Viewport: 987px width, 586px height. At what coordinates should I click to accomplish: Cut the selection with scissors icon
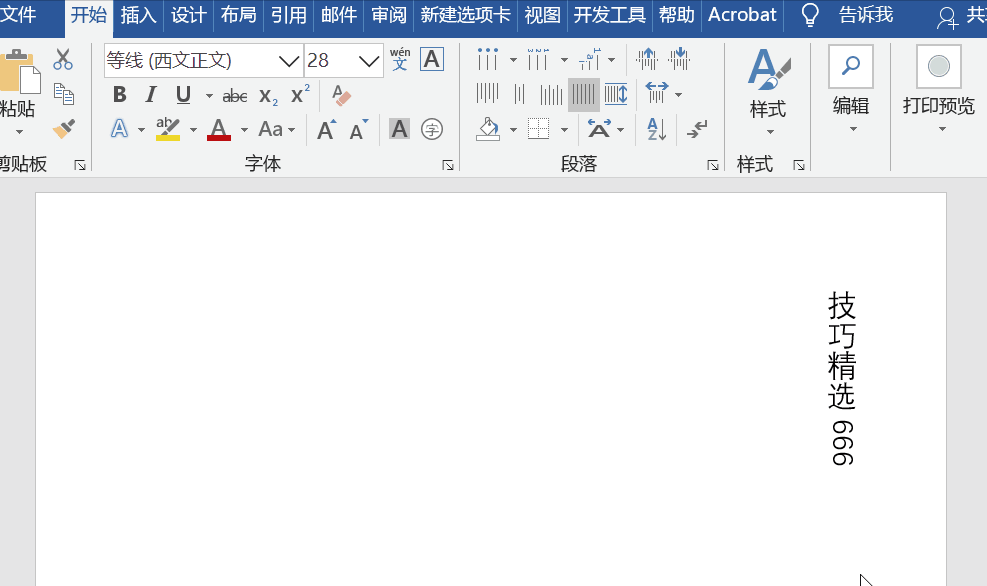pos(63,59)
